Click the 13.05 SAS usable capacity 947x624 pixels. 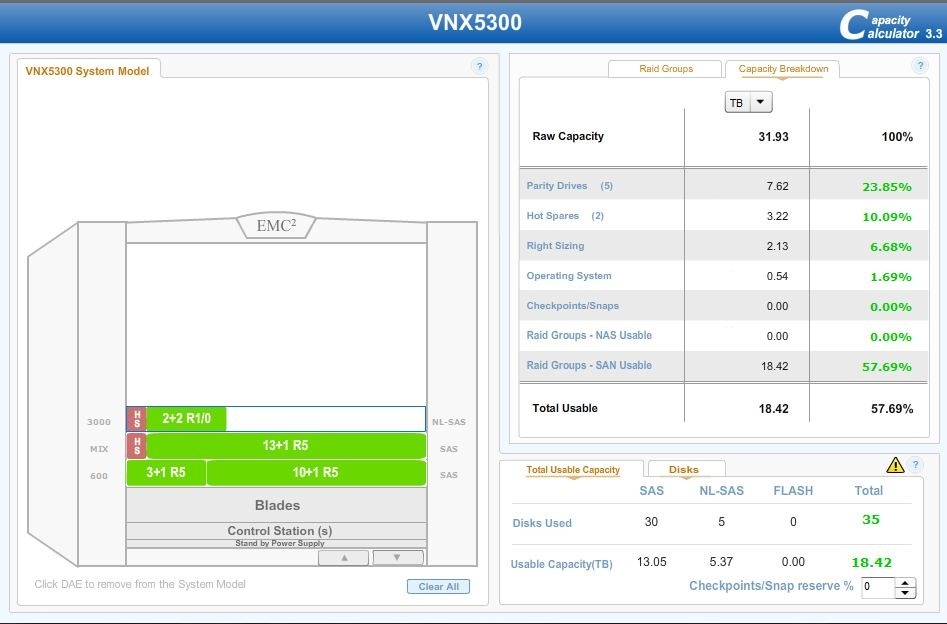652,562
